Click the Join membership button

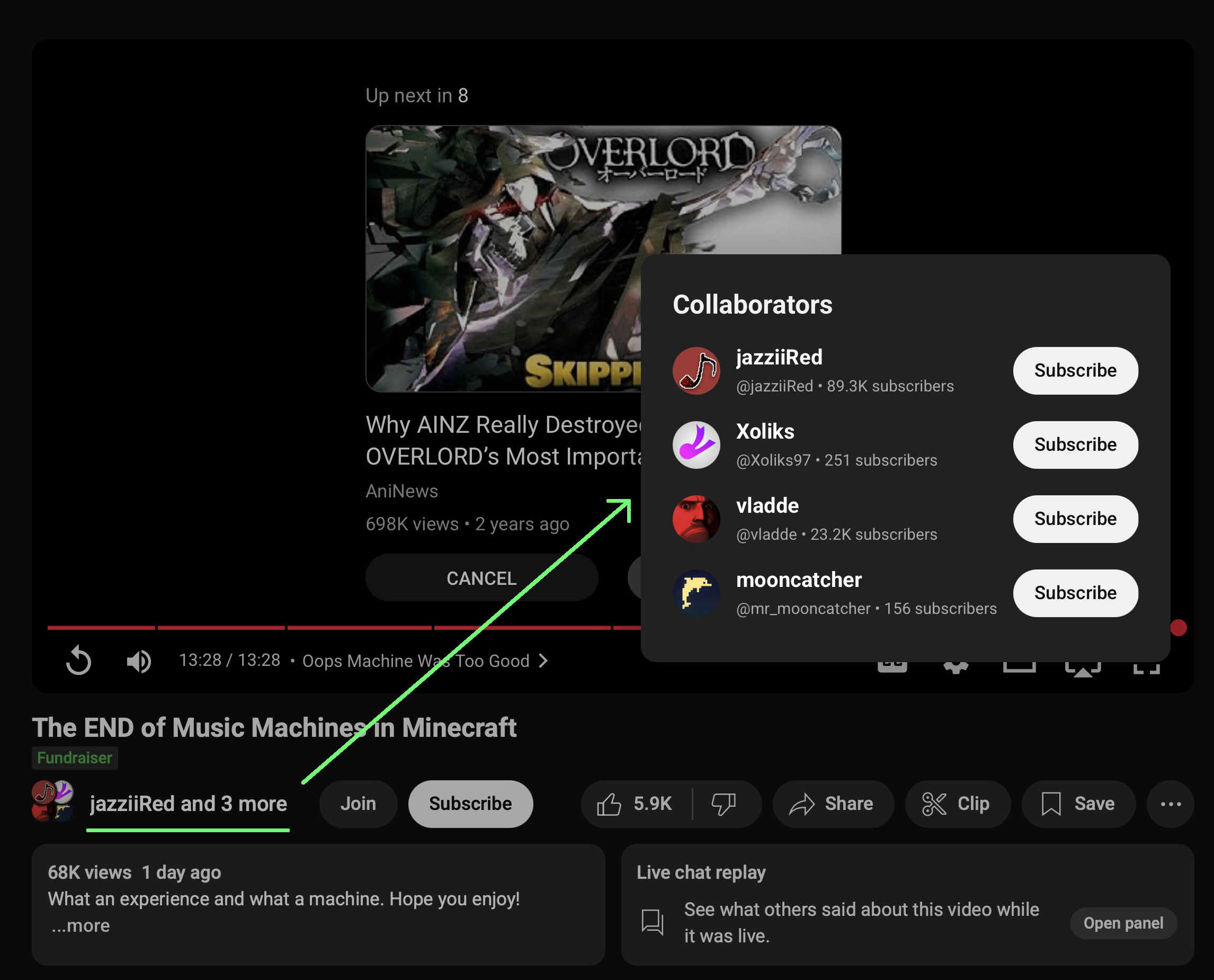coord(358,804)
